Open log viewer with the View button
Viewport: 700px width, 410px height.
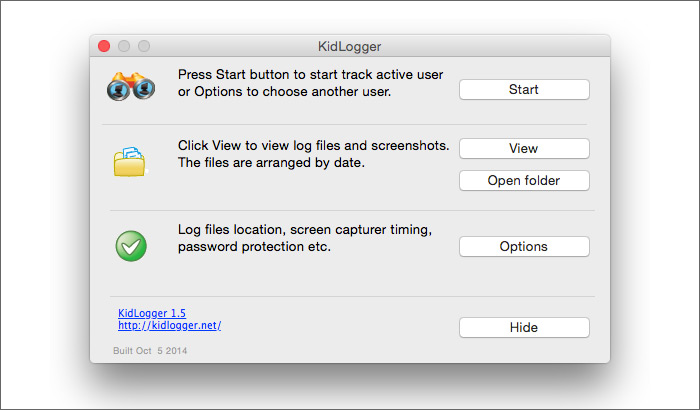524,148
